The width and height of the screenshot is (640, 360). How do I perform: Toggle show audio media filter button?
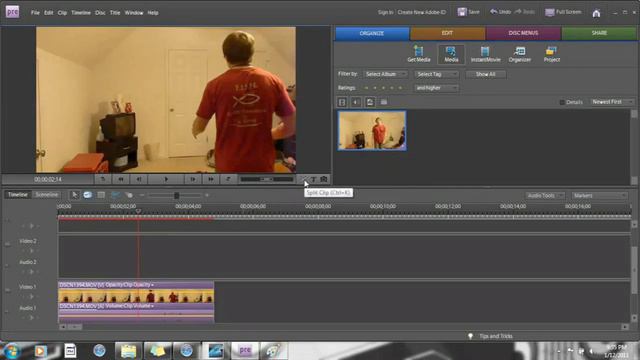pyautogui.click(x=356, y=102)
